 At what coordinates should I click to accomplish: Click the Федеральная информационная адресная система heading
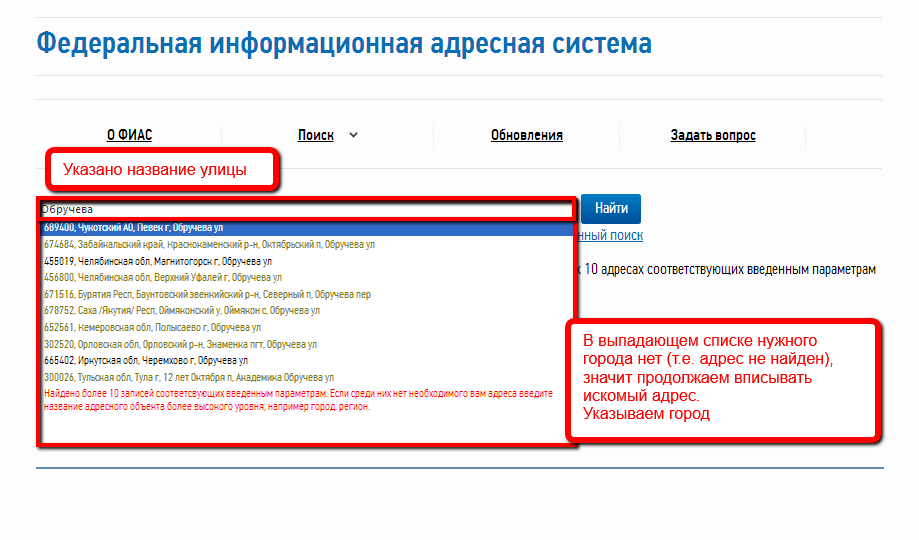click(344, 44)
